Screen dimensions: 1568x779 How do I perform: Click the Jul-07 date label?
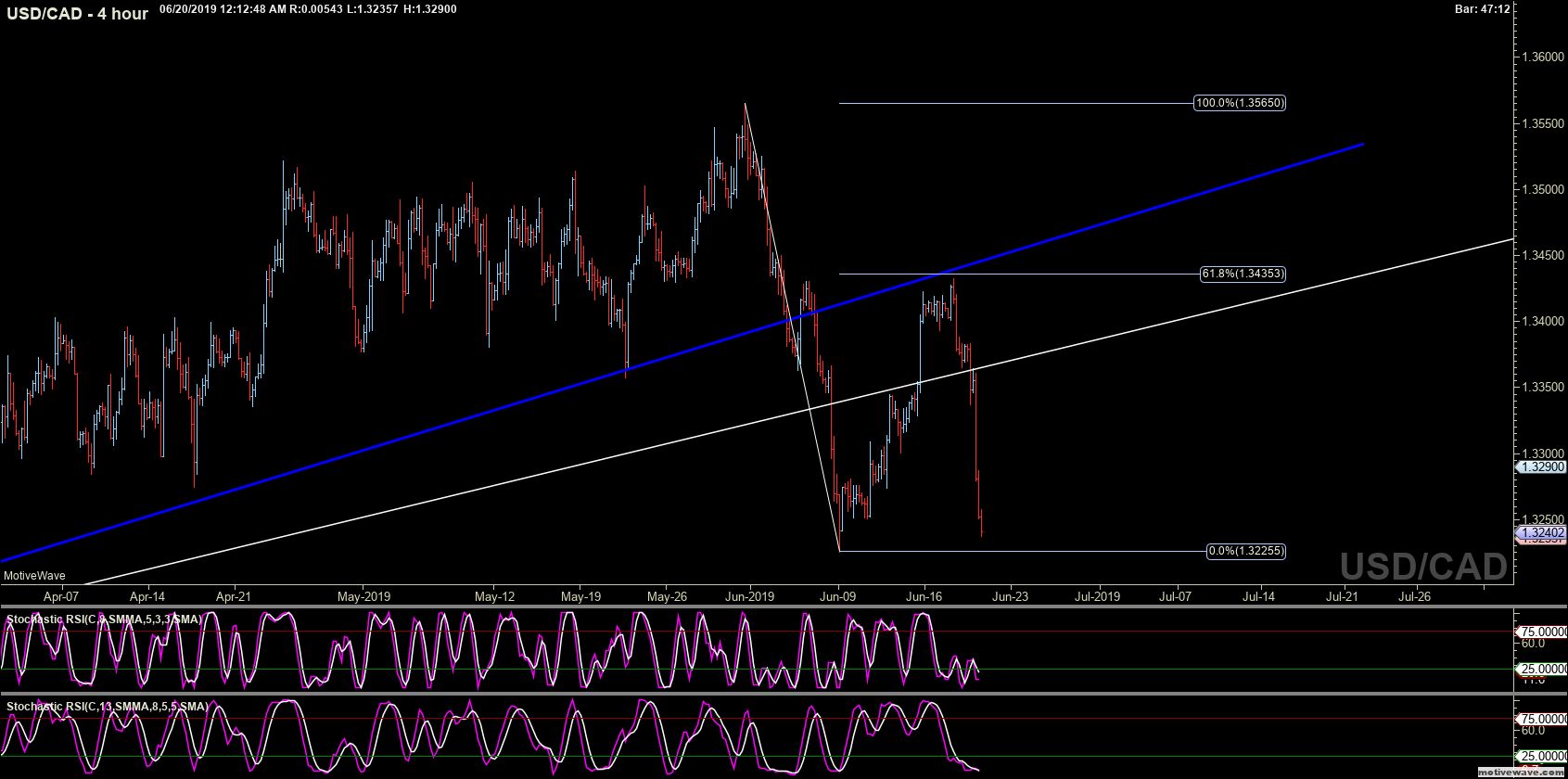coord(1175,596)
